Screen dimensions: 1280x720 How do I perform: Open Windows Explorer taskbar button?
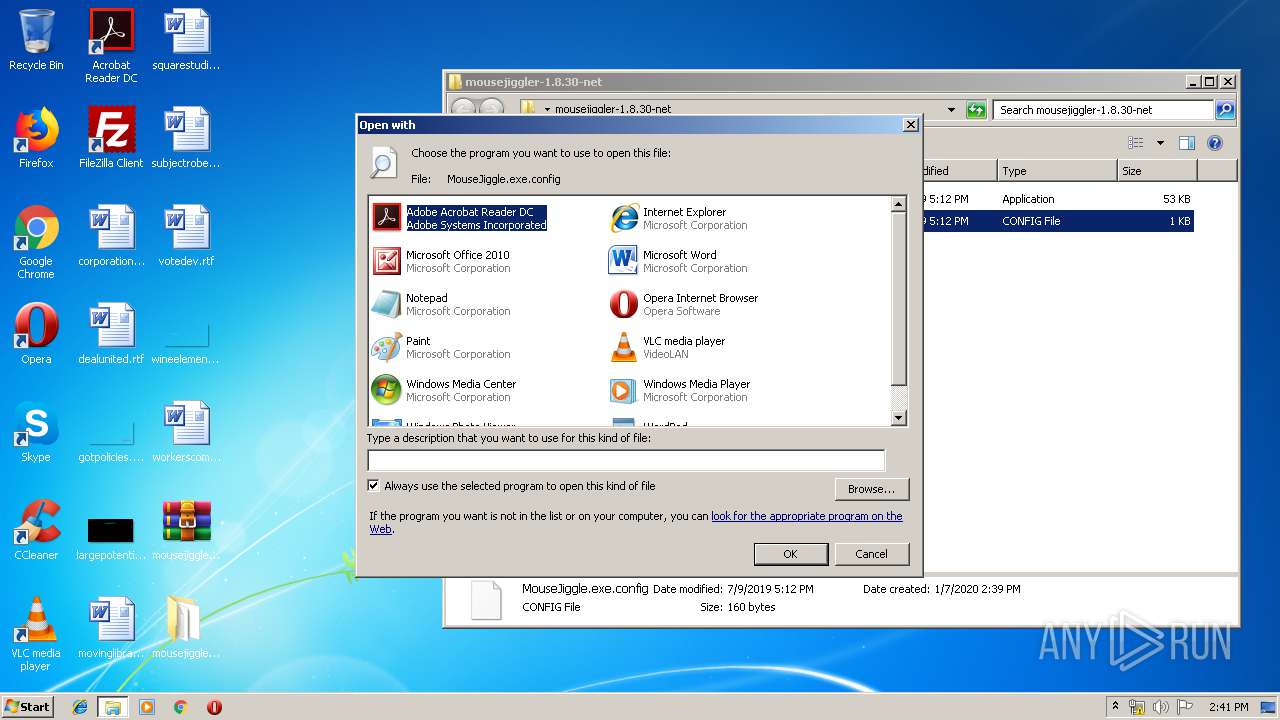[x=113, y=707]
